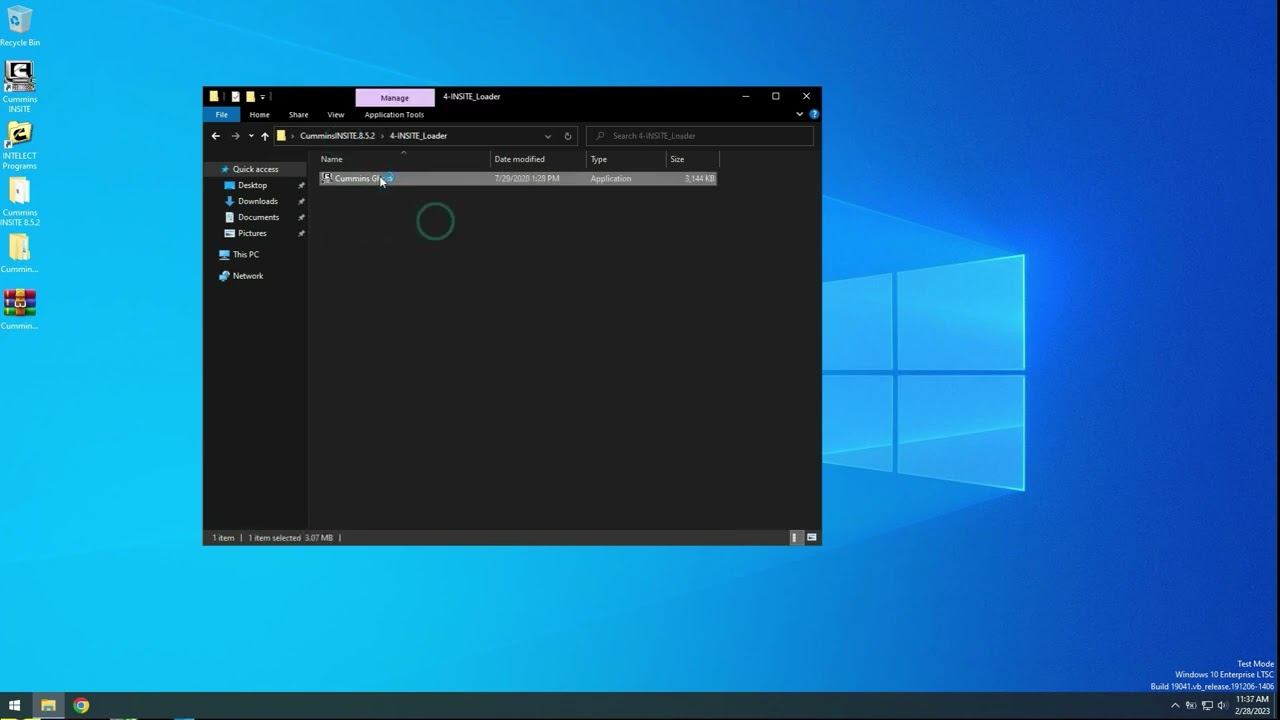
Task: Go up one folder level
Action: click(x=265, y=136)
